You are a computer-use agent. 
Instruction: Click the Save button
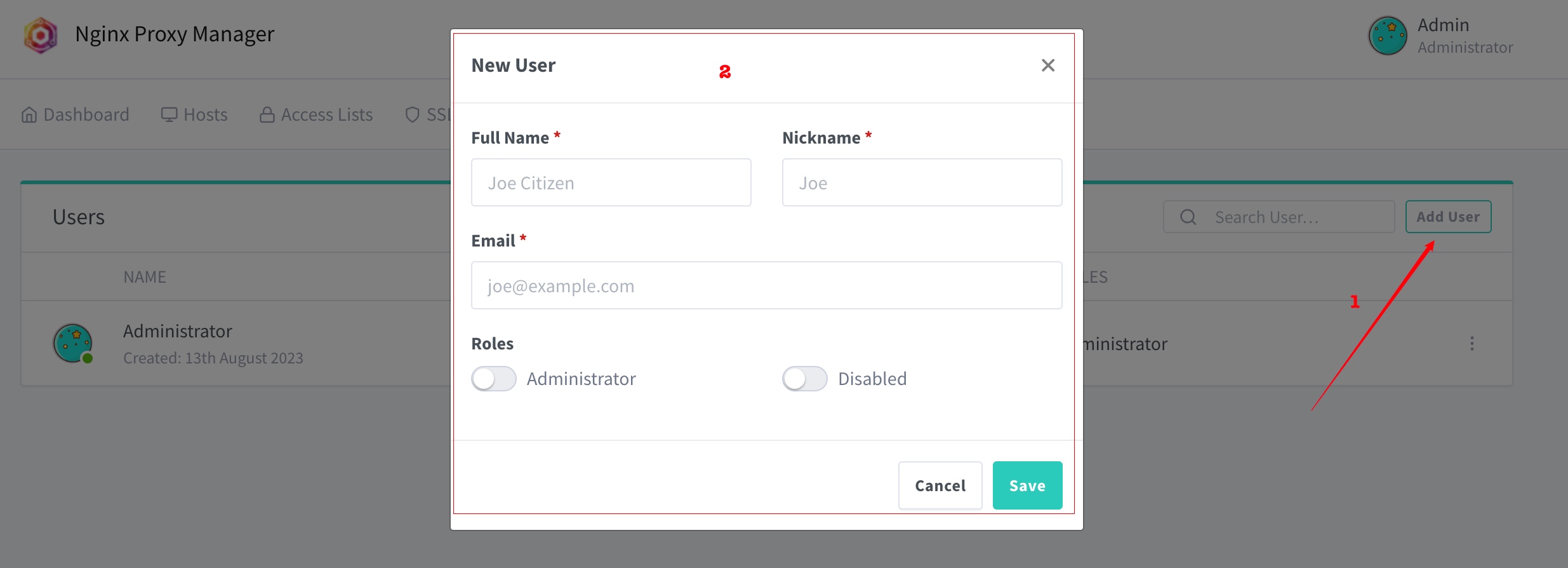coord(1027,486)
